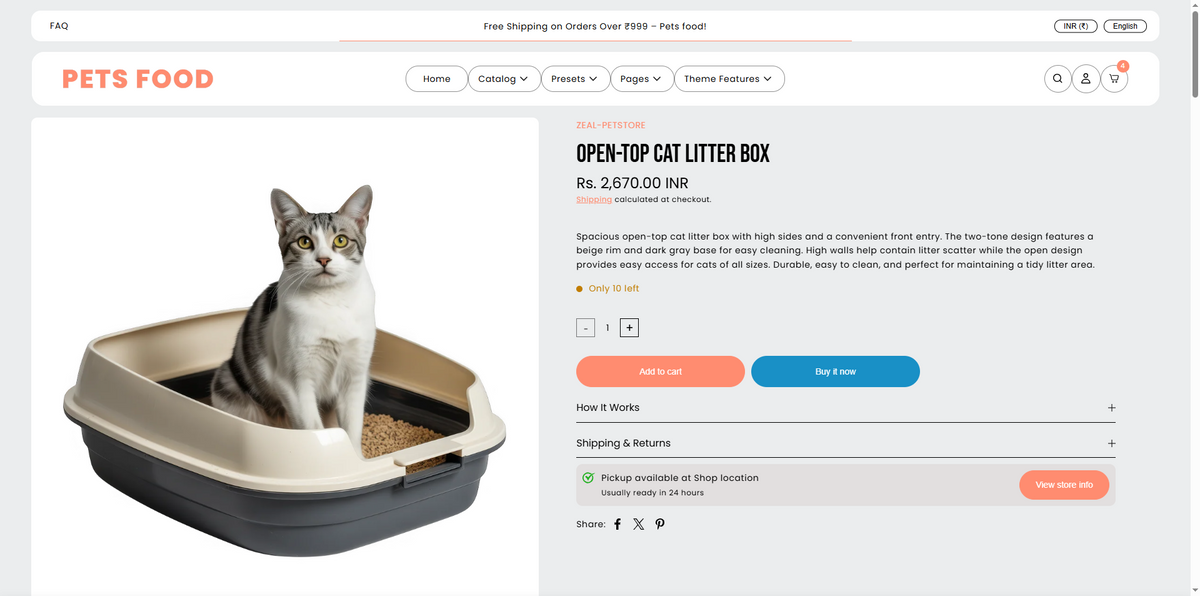Open the Catalog dropdown menu

[503, 79]
